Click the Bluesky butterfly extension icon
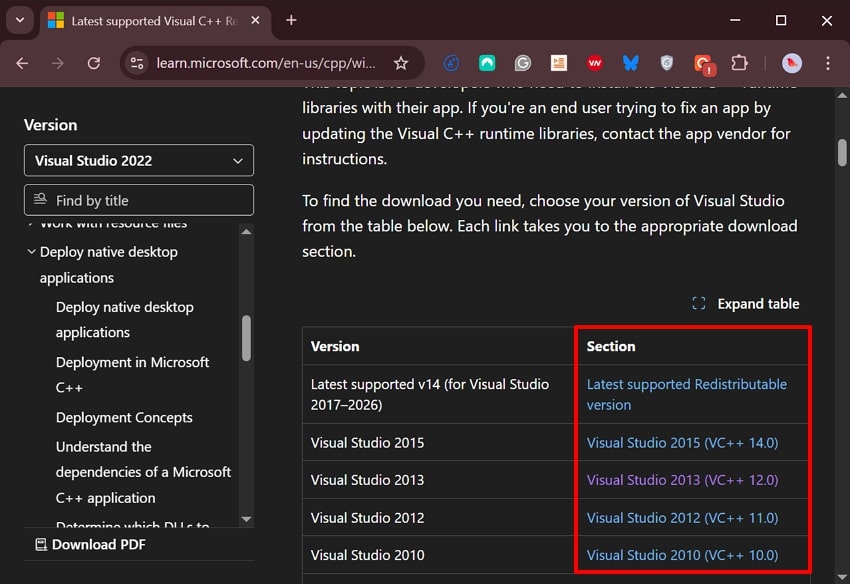This screenshot has height=584, width=850. tap(631, 62)
